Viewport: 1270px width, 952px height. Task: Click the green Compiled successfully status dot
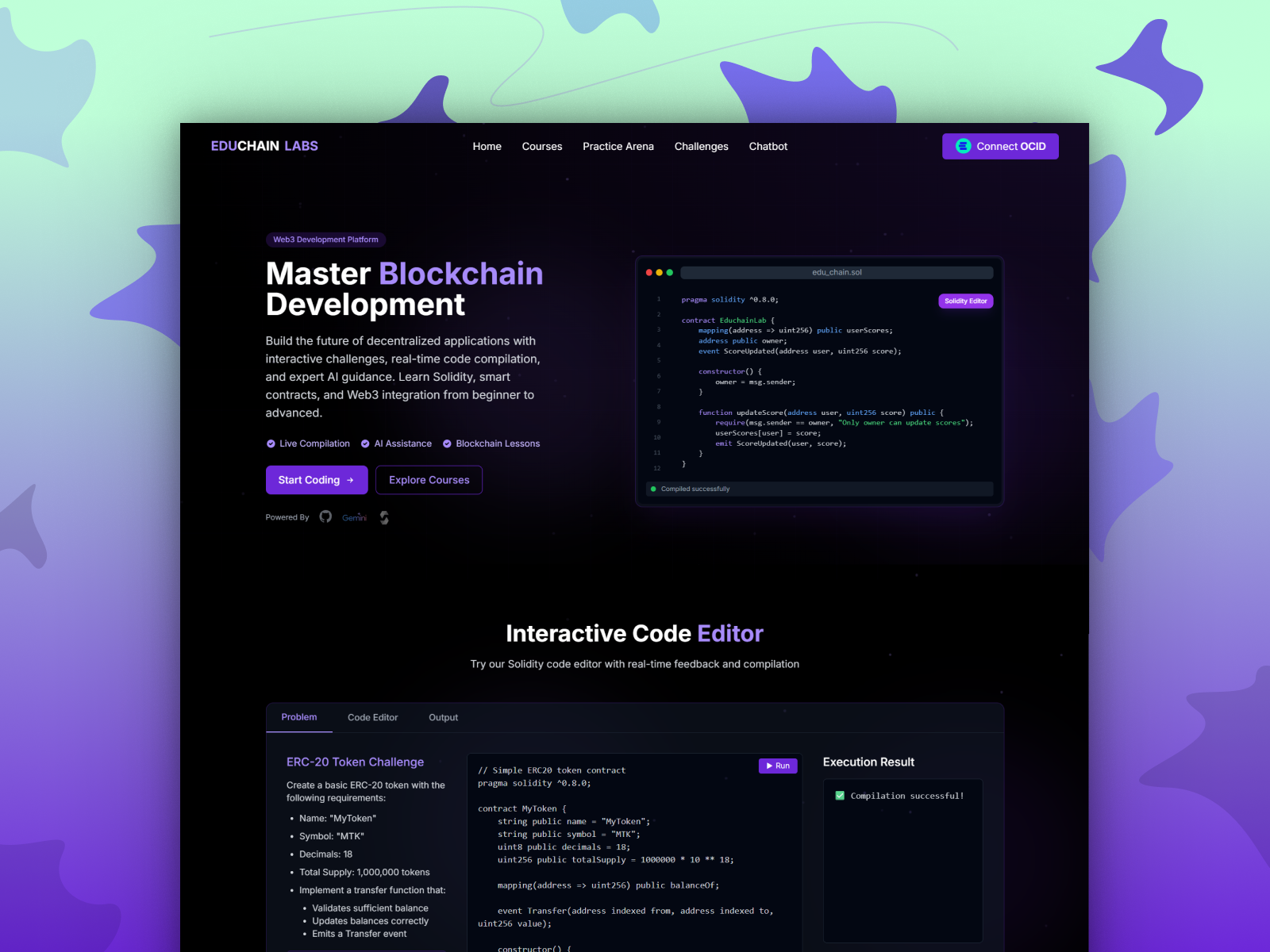click(652, 489)
